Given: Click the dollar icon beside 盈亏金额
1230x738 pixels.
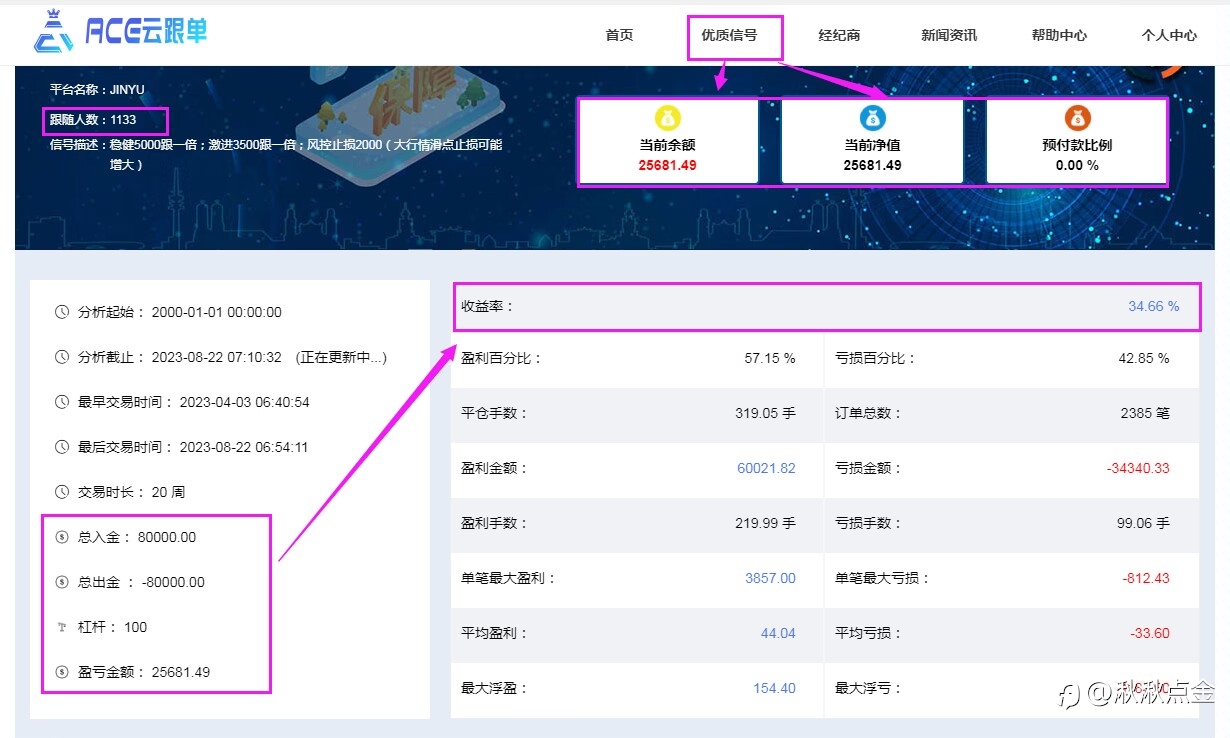Looking at the screenshot, I should 62,672.
